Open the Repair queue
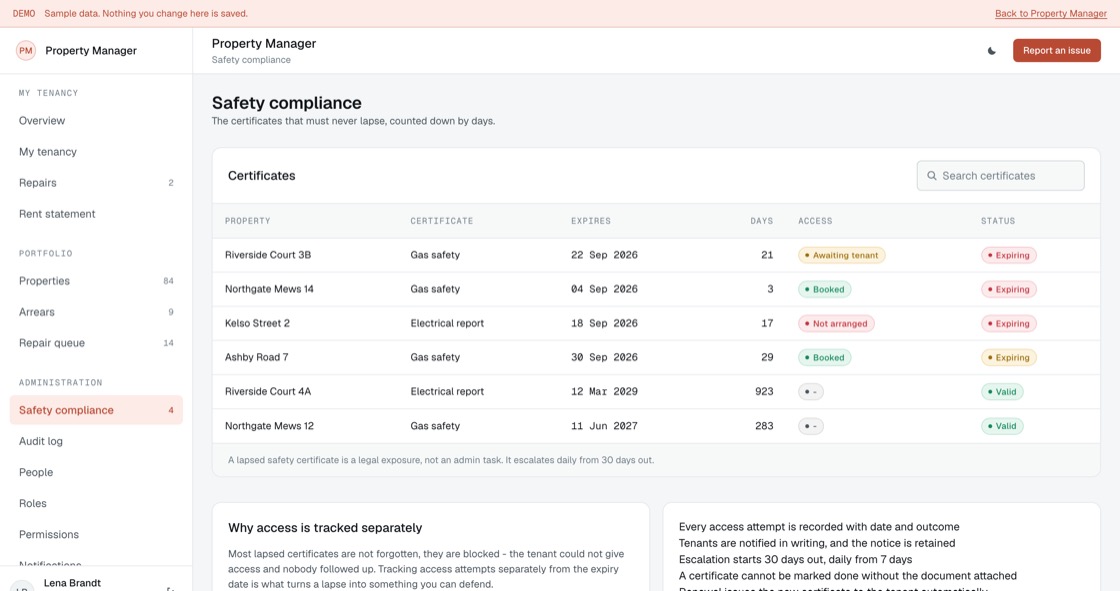The image size is (1120, 591). pyautogui.click(x=96, y=343)
